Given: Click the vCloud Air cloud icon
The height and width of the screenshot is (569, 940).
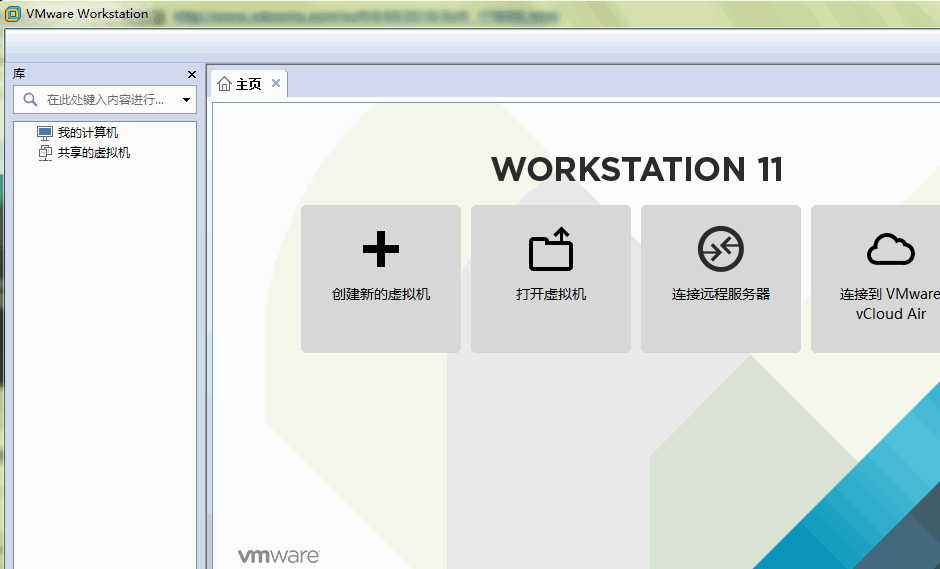Looking at the screenshot, I should click(890, 249).
